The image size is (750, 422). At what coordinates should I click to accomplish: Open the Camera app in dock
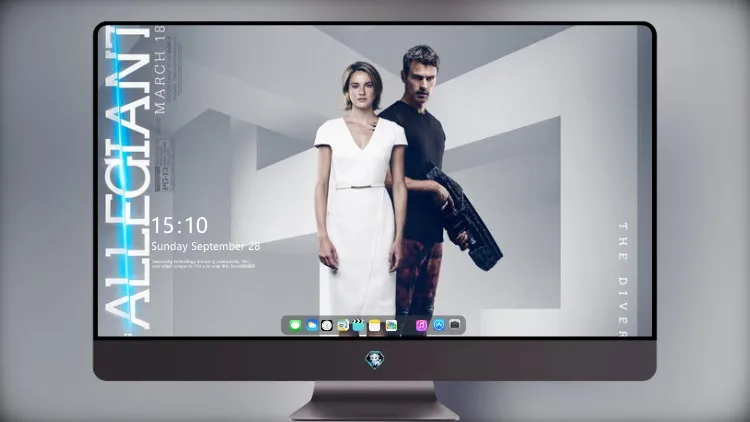tap(455, 325)
